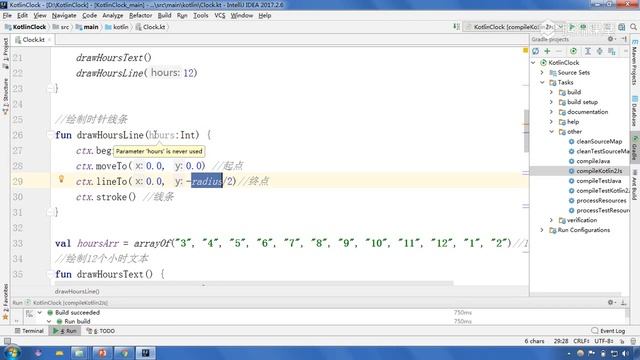Click the yellow inspection status indicator above editor scrollbar
This screenshot has height=360, width=640.
point(525,51)
